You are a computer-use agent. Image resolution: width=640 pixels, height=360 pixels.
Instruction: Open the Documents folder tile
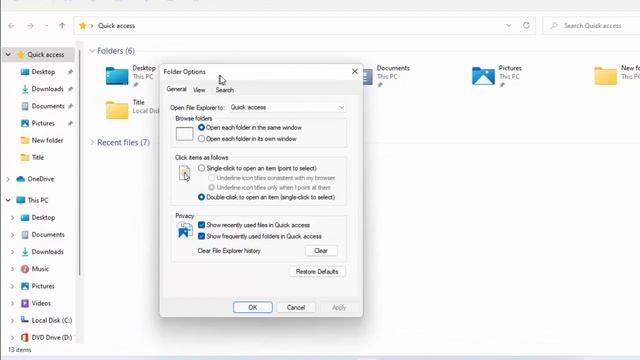pos(386,76)
